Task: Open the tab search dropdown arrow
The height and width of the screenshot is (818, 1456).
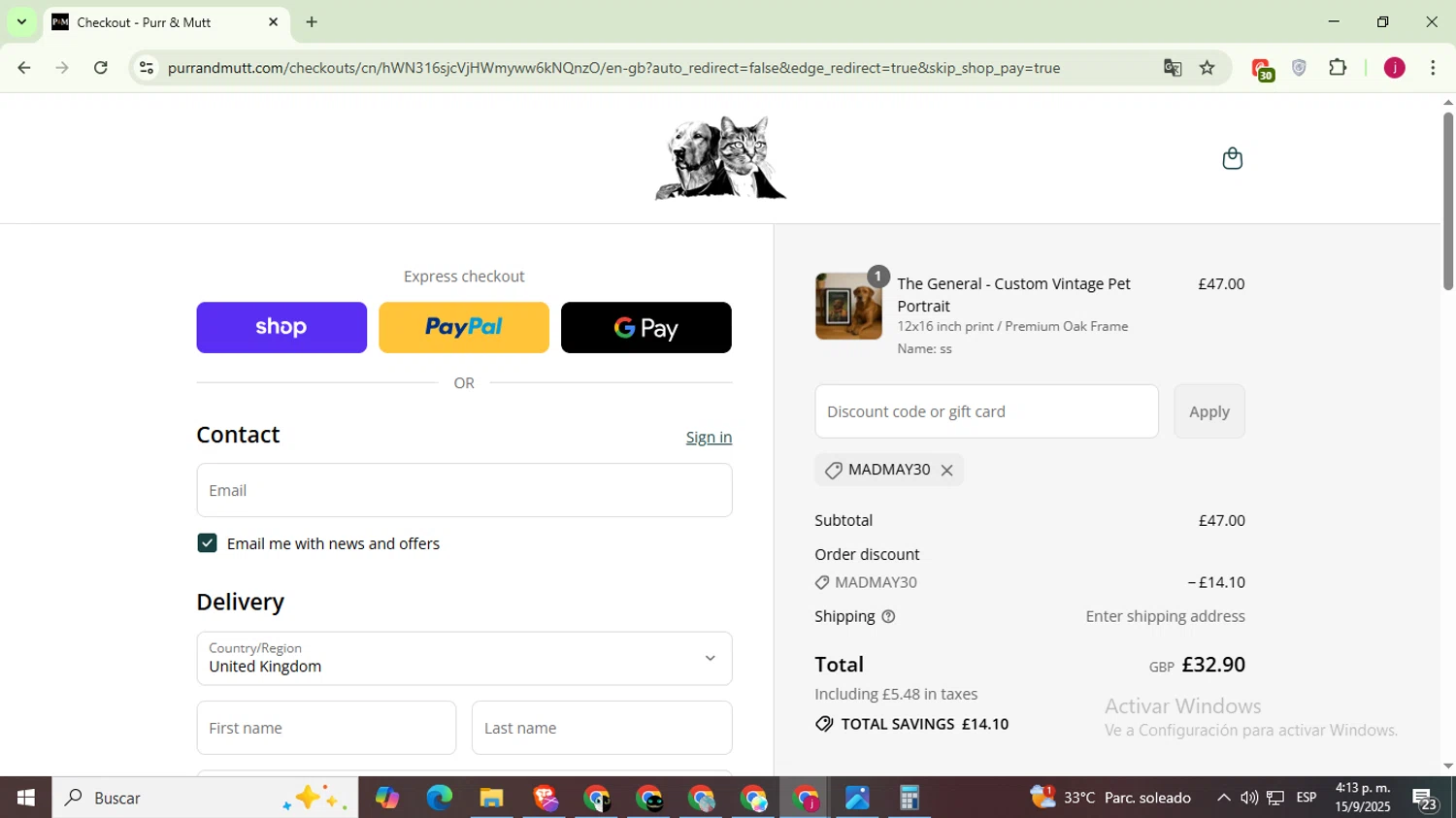Action: [21, 21]
